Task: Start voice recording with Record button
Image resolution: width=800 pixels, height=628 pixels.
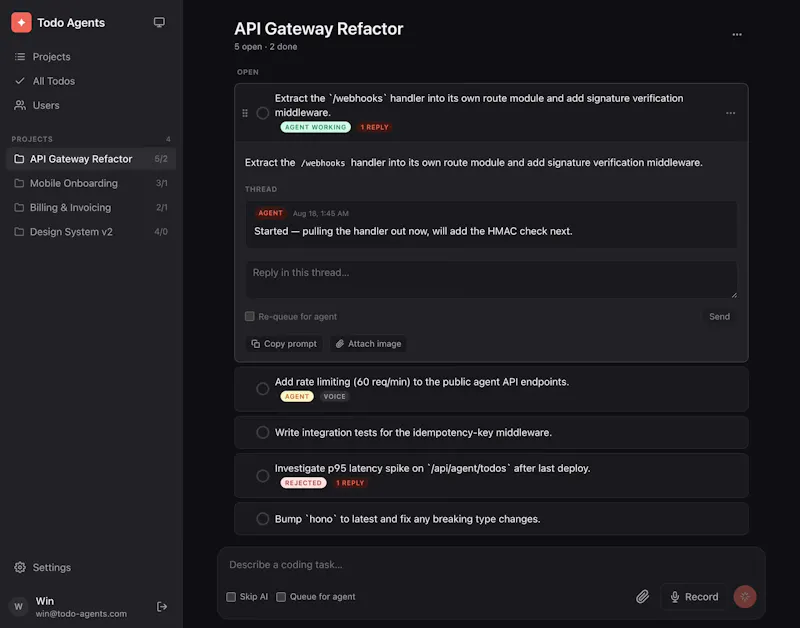Action: pyautogui.click(x=694, y=597)
